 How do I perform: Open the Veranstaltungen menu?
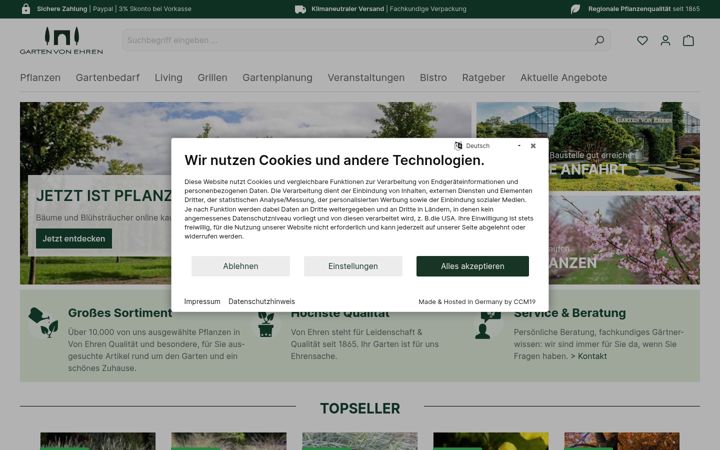tap(366, 78)
